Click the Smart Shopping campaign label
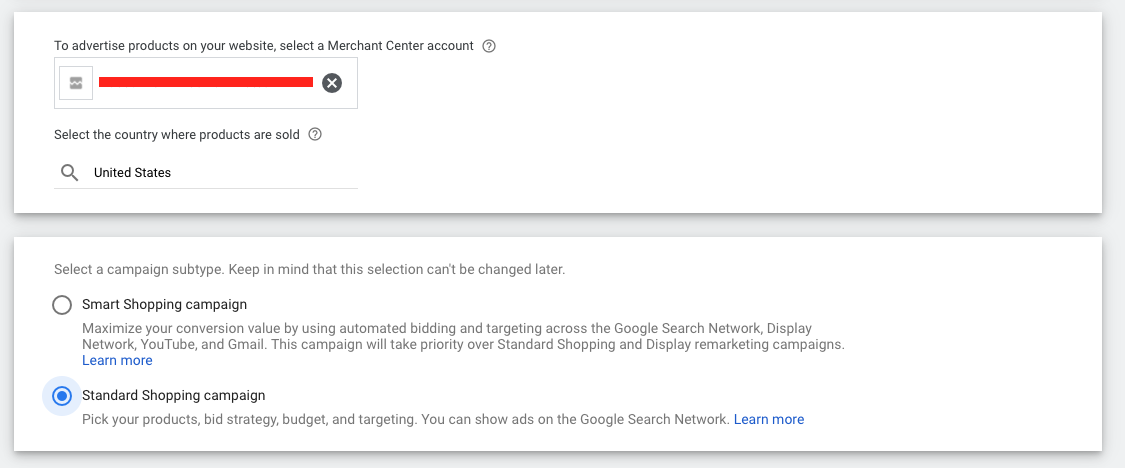This screenshot has height=468, width=1125. click(164, 304)
